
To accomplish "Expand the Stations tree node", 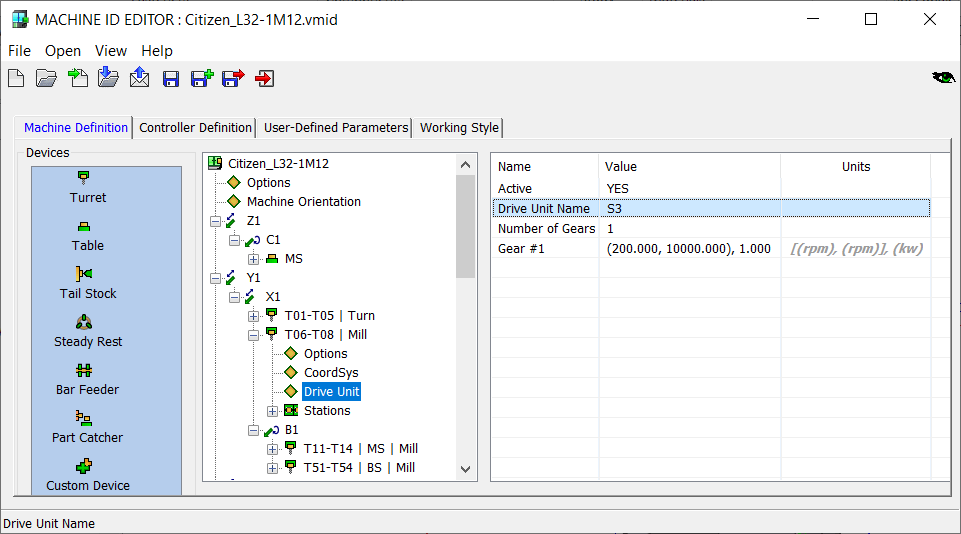I will pos(272,411).
